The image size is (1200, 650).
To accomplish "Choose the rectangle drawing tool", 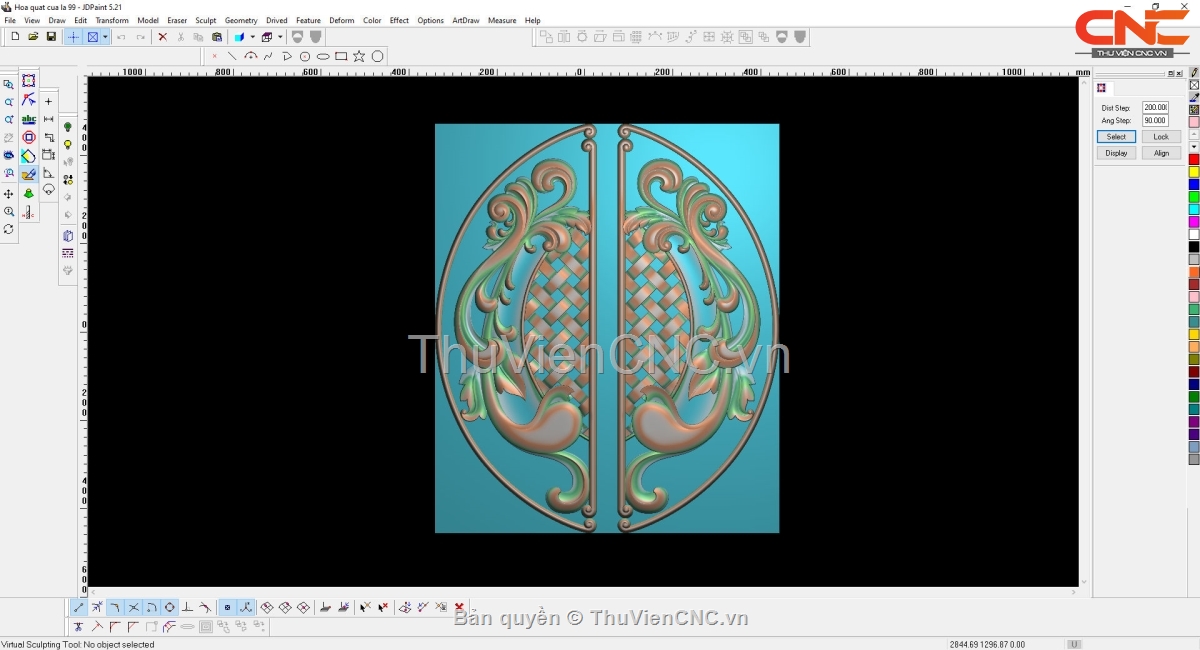I will pos(341,57).
